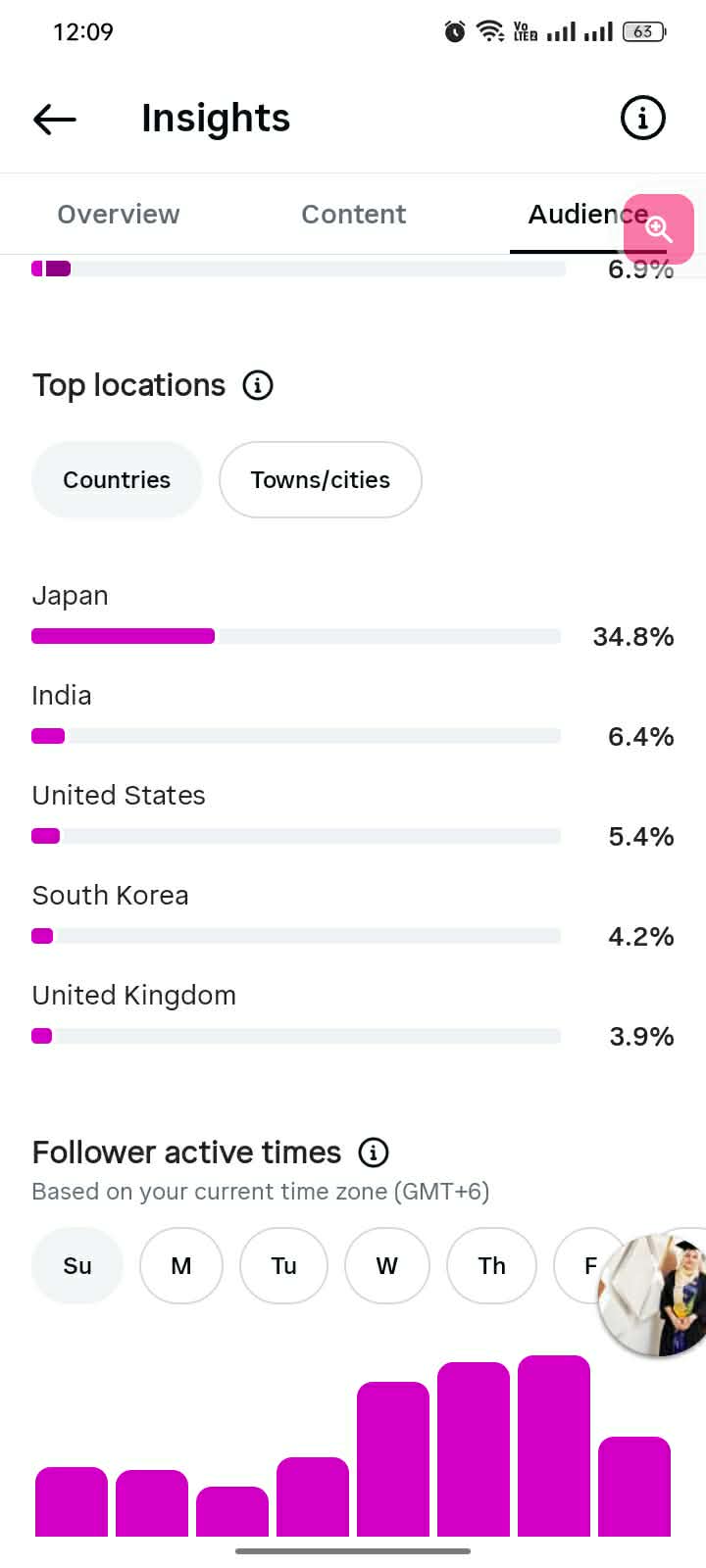Switch to the Content tab
706x1568 pixels.
354,215
